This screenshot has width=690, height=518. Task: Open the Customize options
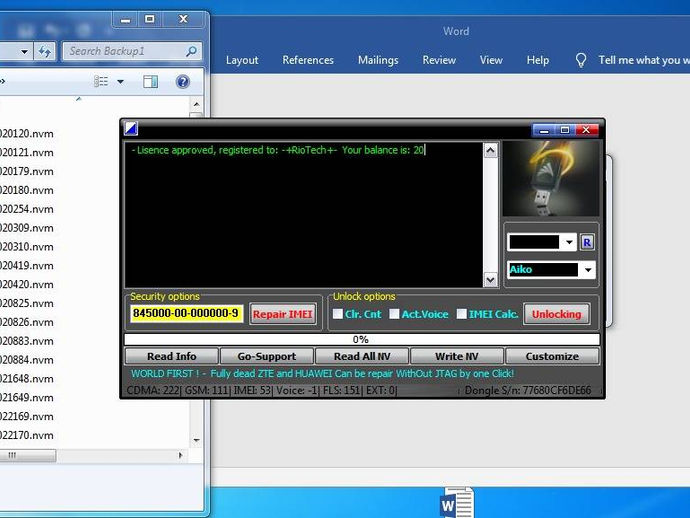(x=552, y=356)
